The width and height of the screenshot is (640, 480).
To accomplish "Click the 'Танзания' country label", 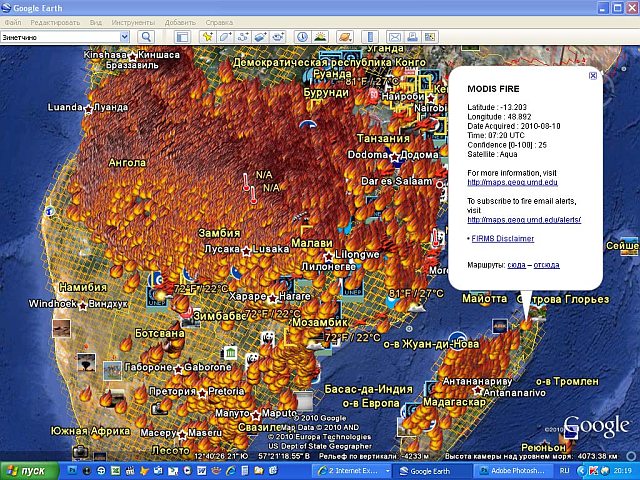I will 383,138.
